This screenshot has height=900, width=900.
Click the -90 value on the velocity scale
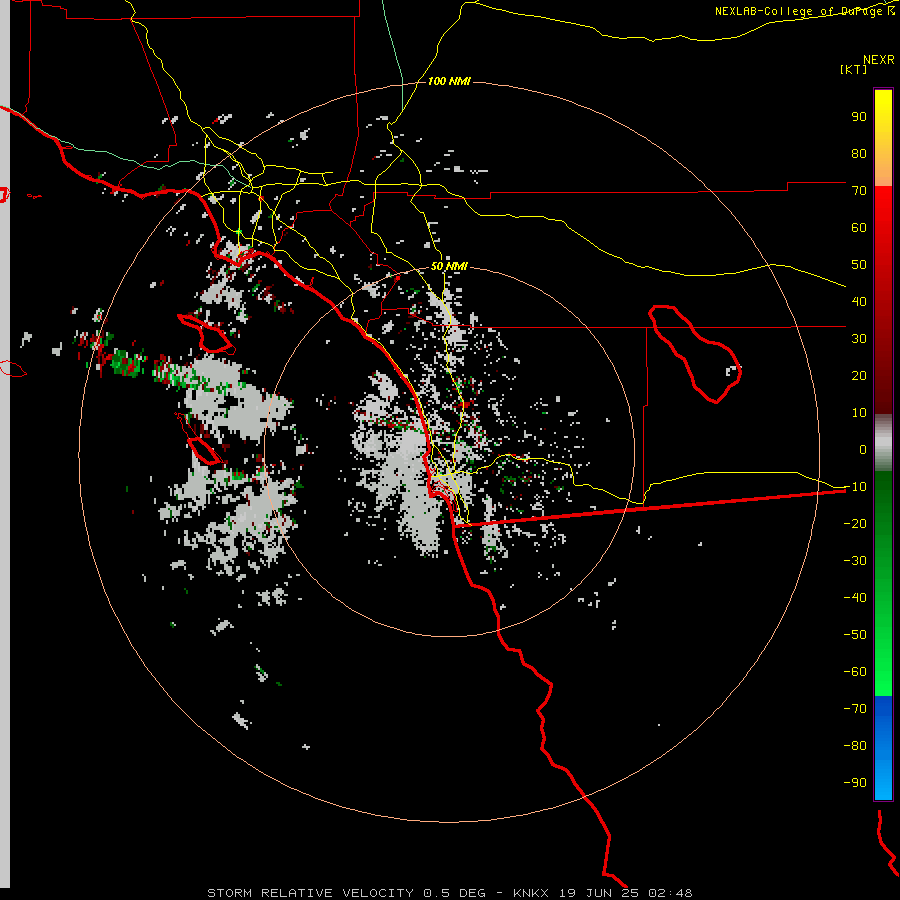tap(855, 783)
